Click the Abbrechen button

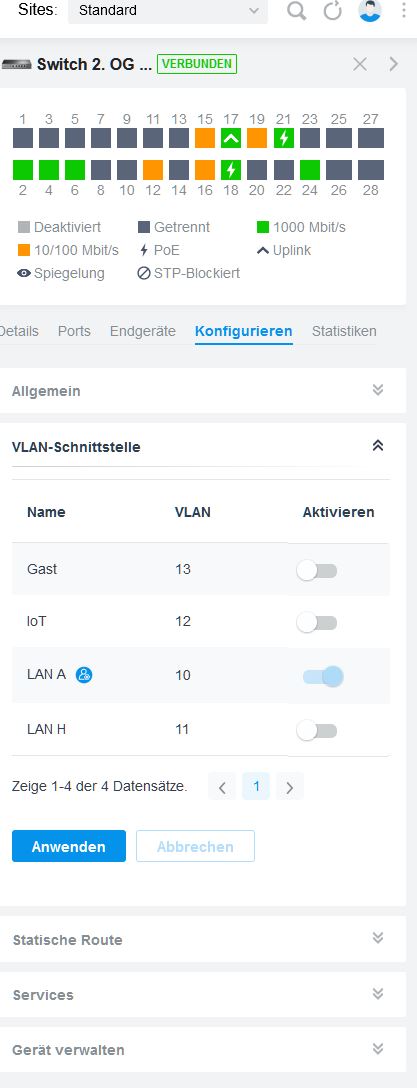click(196, 847)
